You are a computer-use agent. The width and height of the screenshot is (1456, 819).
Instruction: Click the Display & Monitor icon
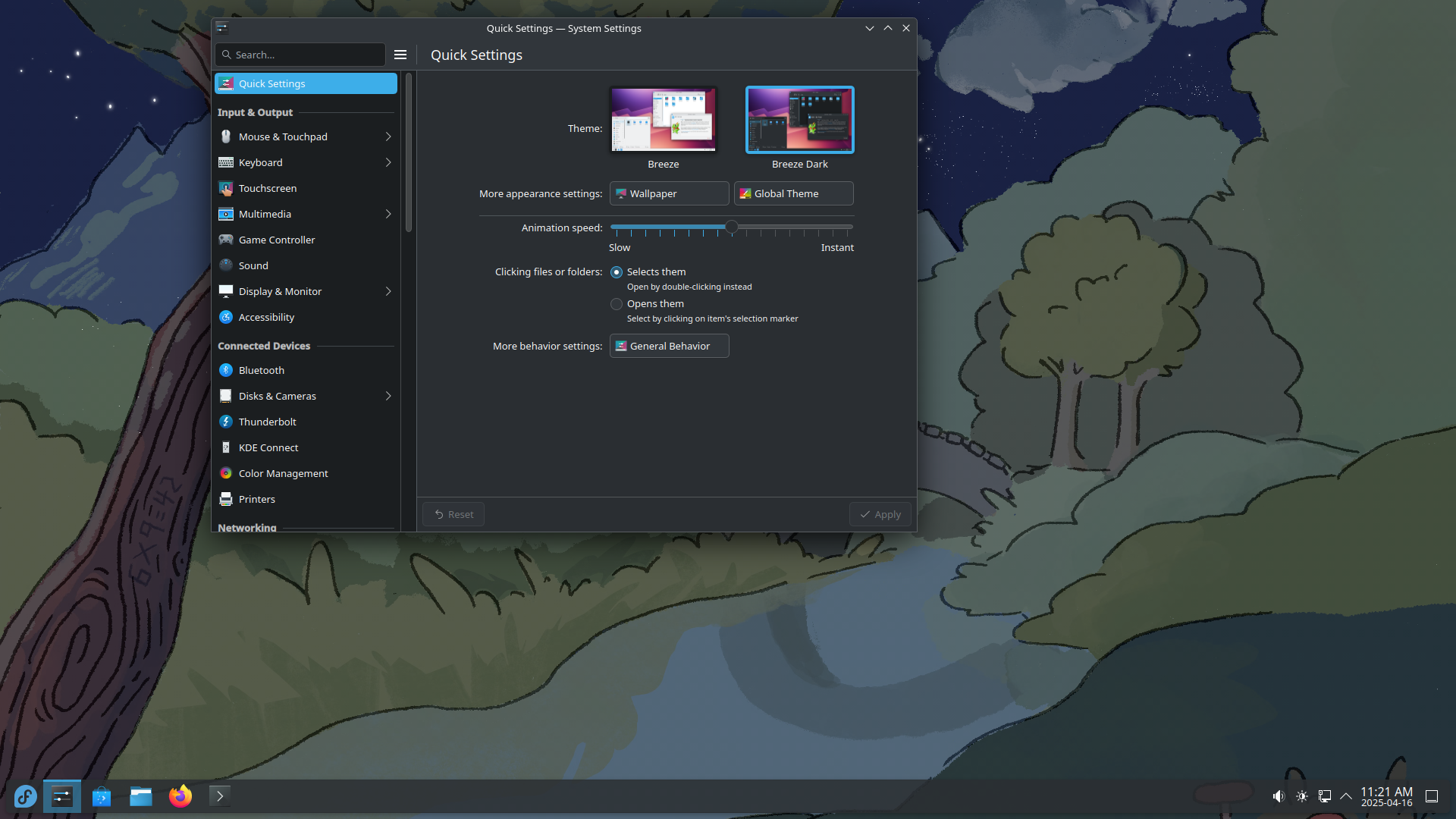tap(226, 291)
